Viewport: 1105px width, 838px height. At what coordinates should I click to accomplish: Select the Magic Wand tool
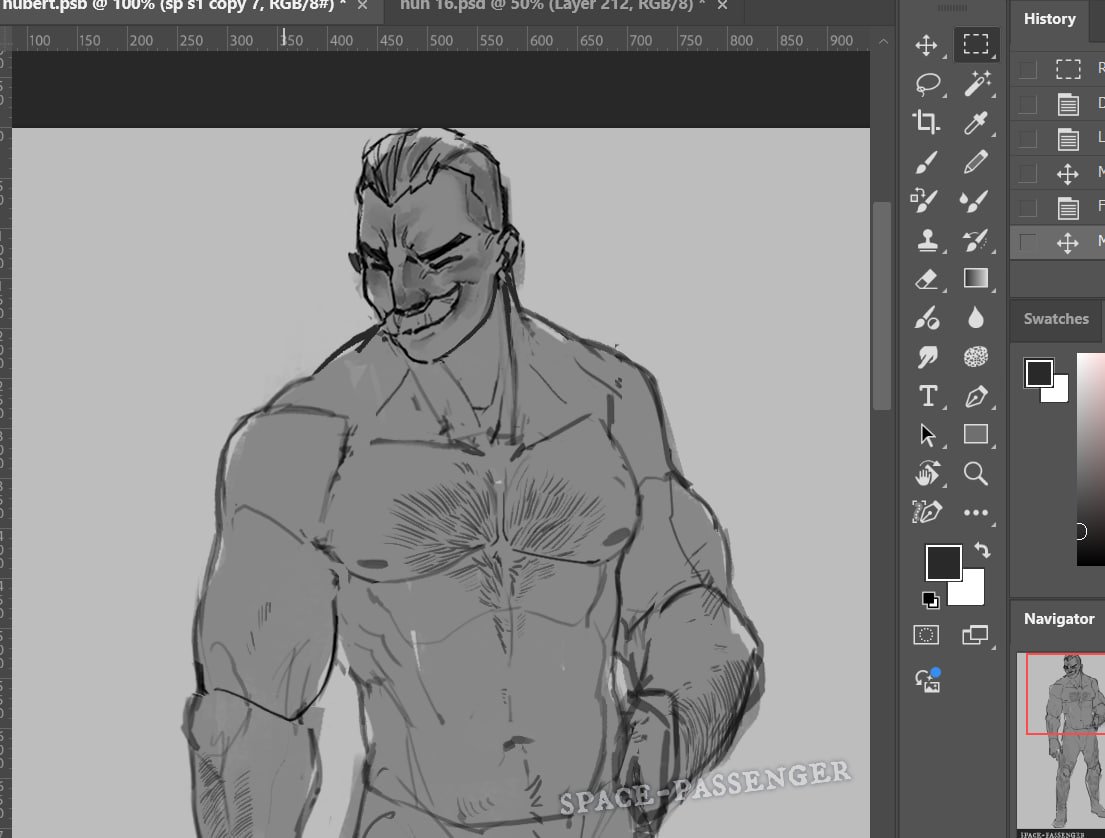click(x=976, y=84)
